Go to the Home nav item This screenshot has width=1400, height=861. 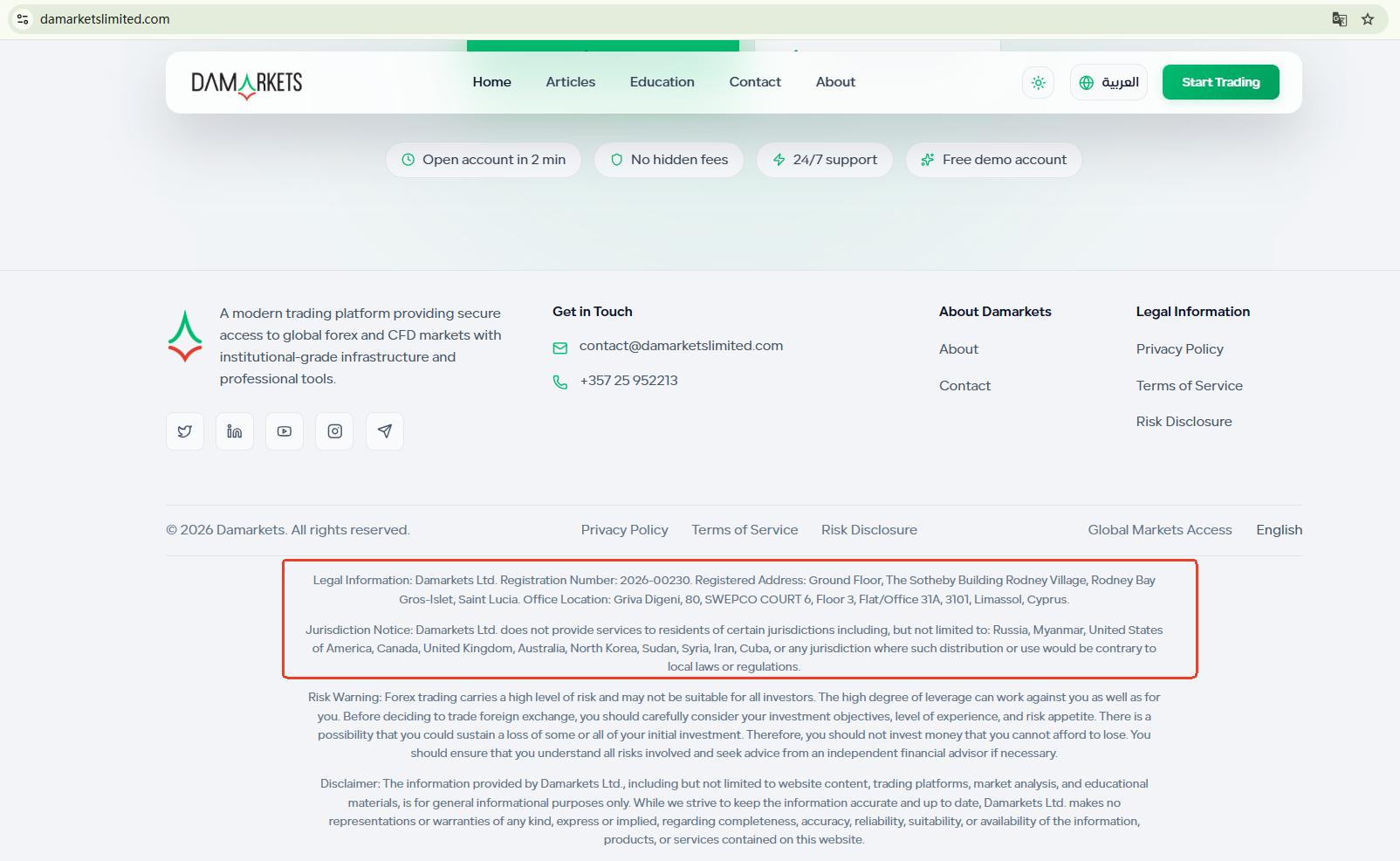pyautogui.click(x=492, y=82)
